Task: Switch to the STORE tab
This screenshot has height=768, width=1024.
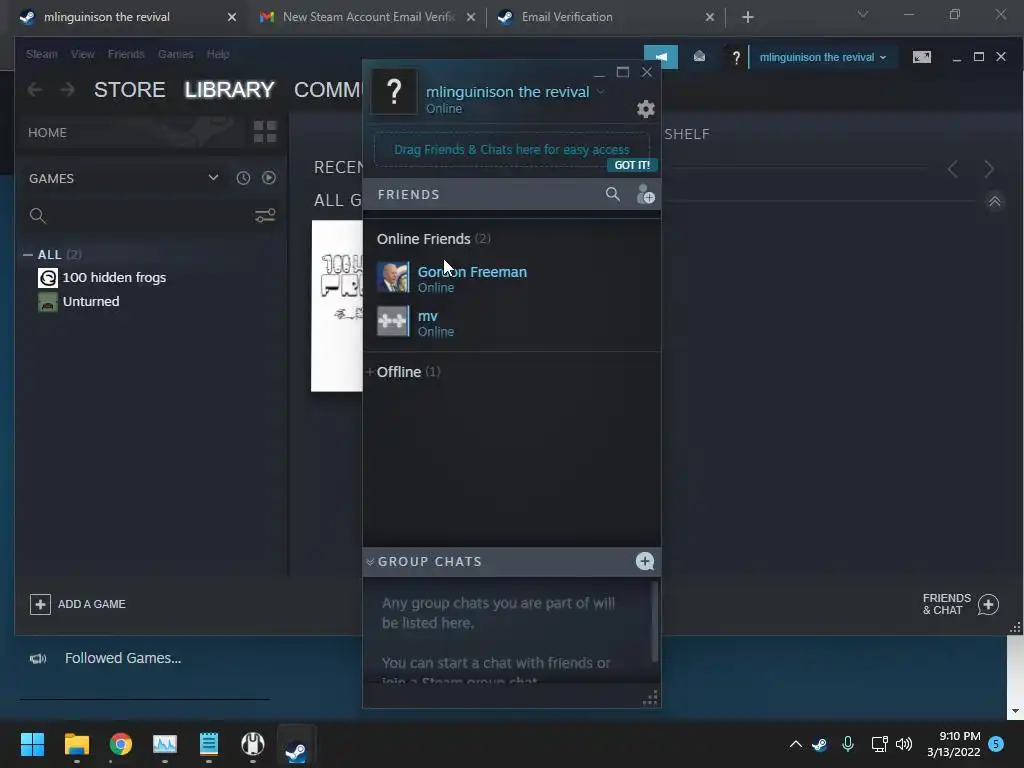Action: [x=129, y=89]
